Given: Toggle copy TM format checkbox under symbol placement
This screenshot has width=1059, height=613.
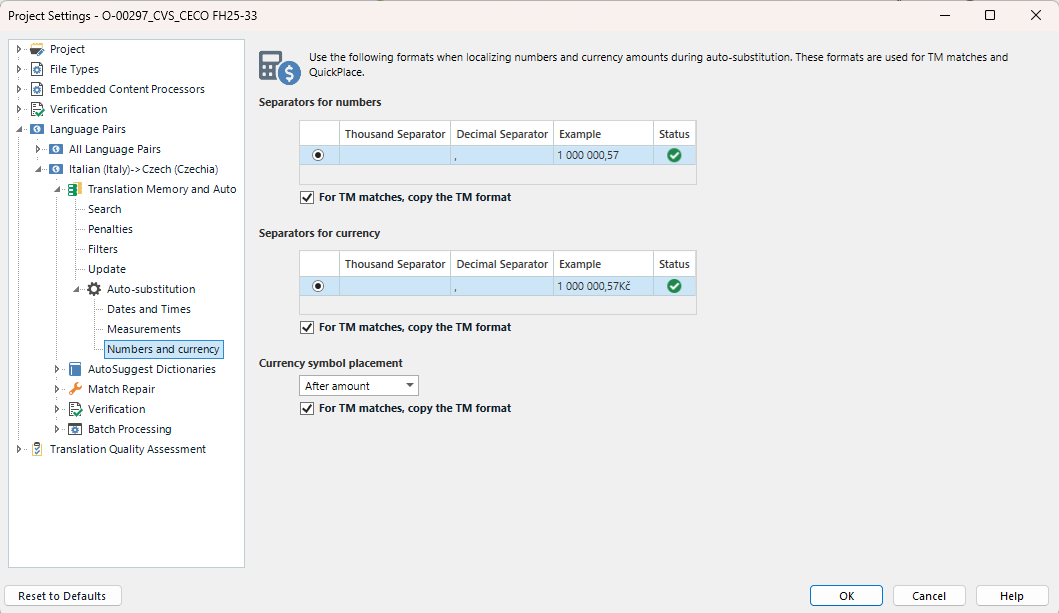Looking at the screenshot, I should click(x=307, y=408).
